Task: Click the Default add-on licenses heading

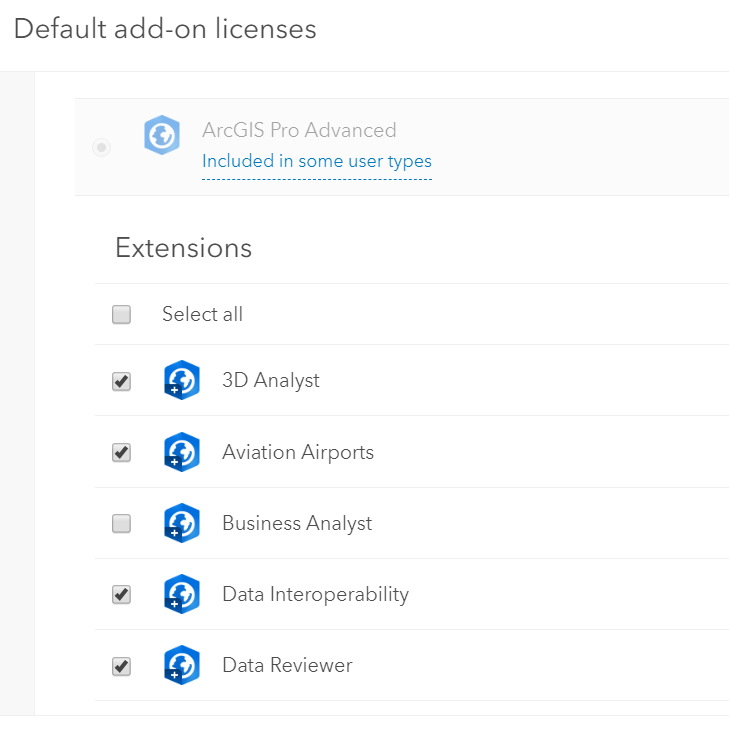Action: click(165, 29)
